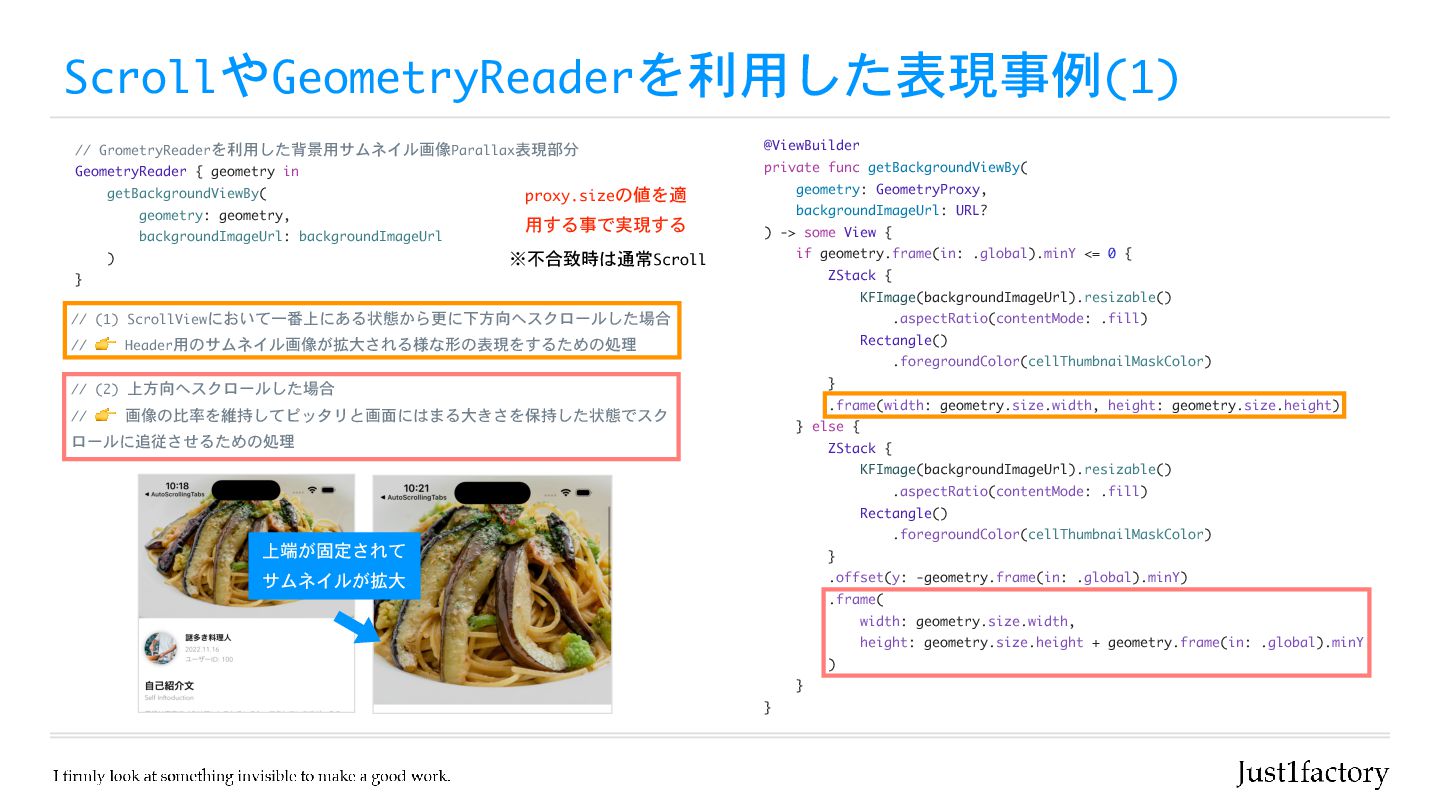This screenshot has width=1440, height=810.
Task: Click the red proxy.sizeの値を適用 note
Action: [x=606, y=210]
